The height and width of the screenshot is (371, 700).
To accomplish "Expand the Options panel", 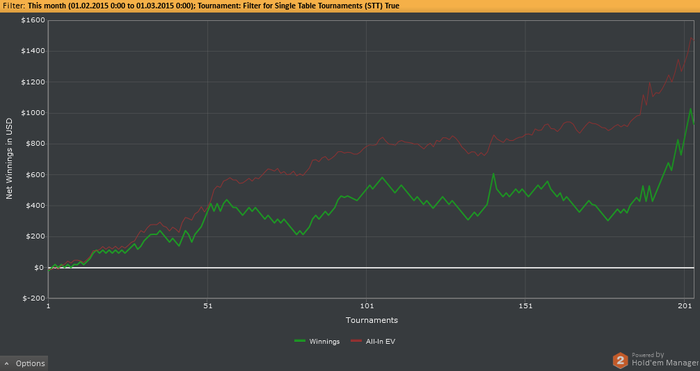I will click(x=24, y=363).
